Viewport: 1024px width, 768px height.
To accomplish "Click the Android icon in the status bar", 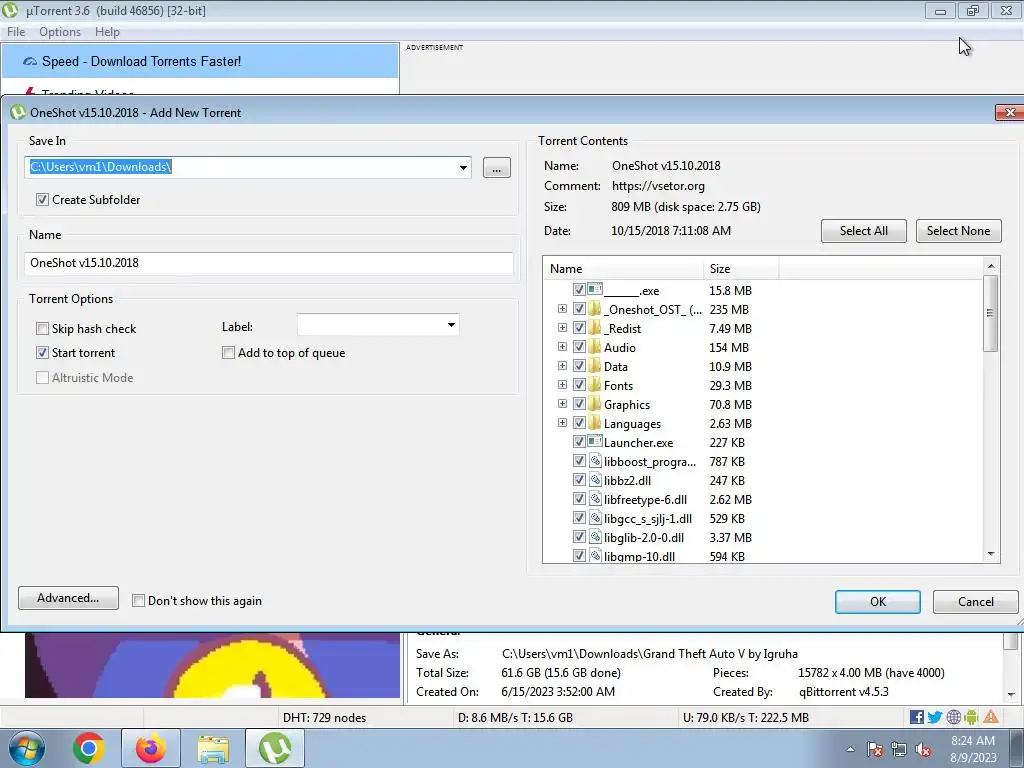I will (x=971, y=717).
